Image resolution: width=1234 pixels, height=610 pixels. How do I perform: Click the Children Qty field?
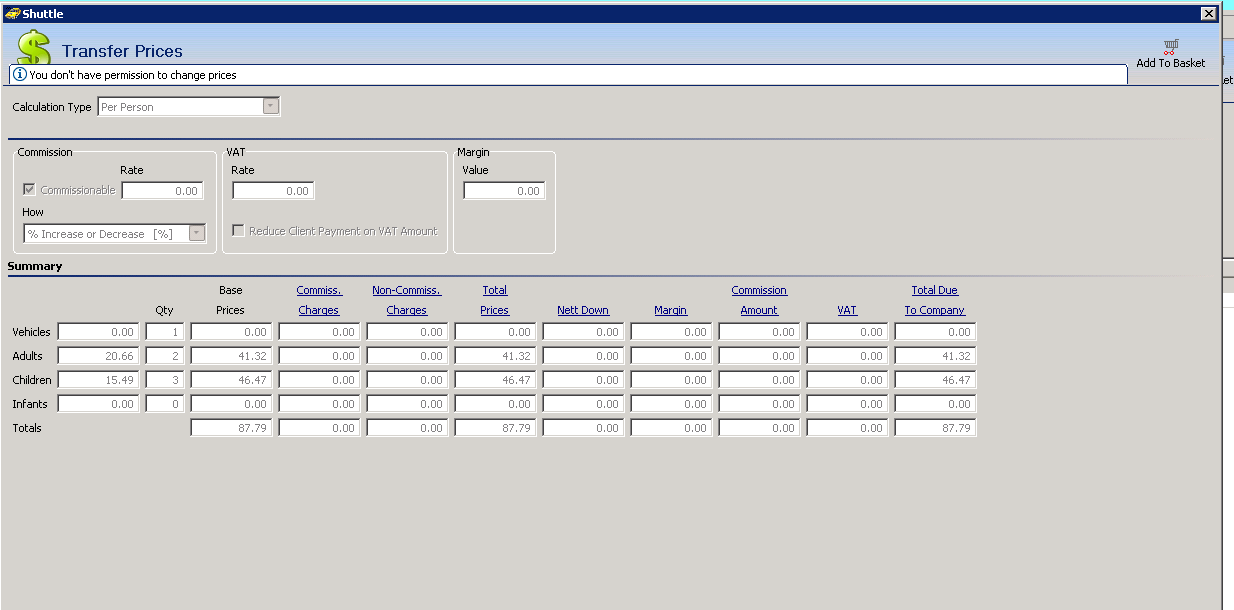coord(165,380)
